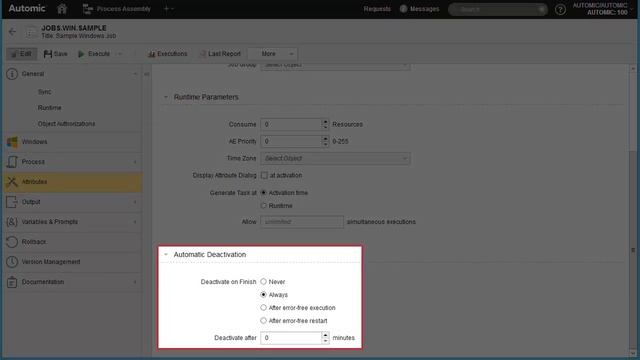Open the Last Report
The image size is (640, 360).
[x=220, y=54]
